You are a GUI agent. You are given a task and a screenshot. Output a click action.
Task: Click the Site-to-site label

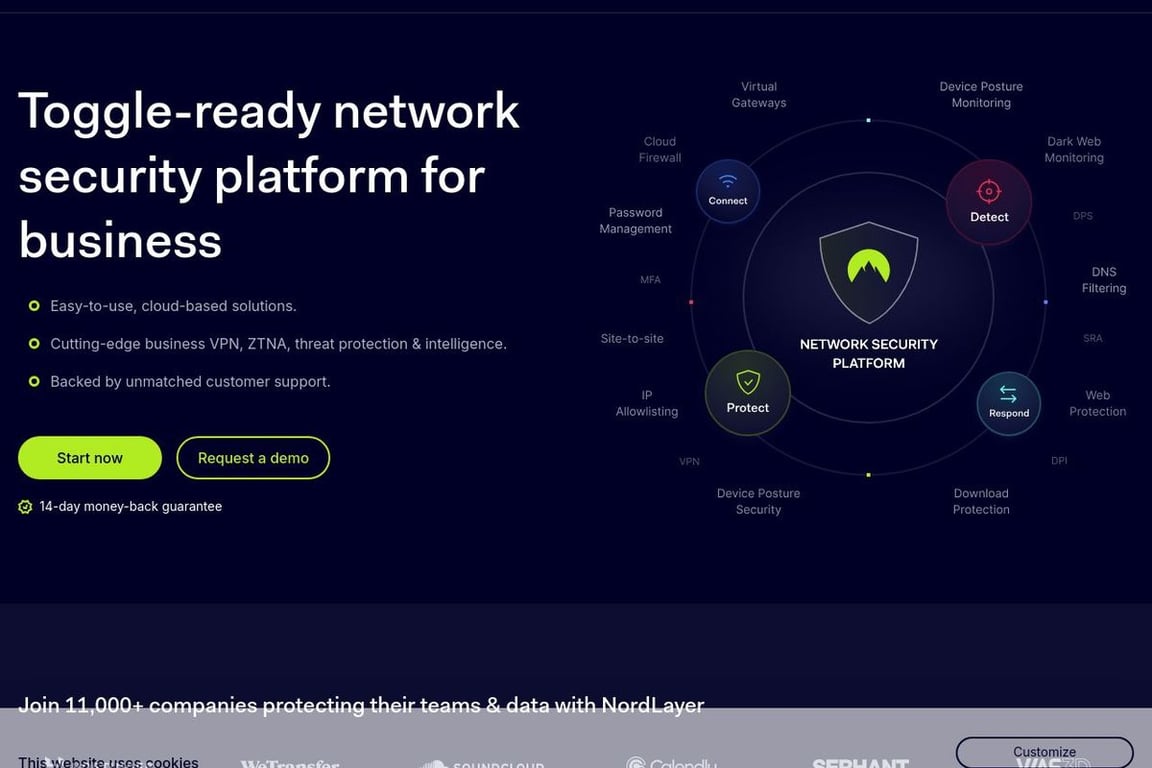[632, 339]
